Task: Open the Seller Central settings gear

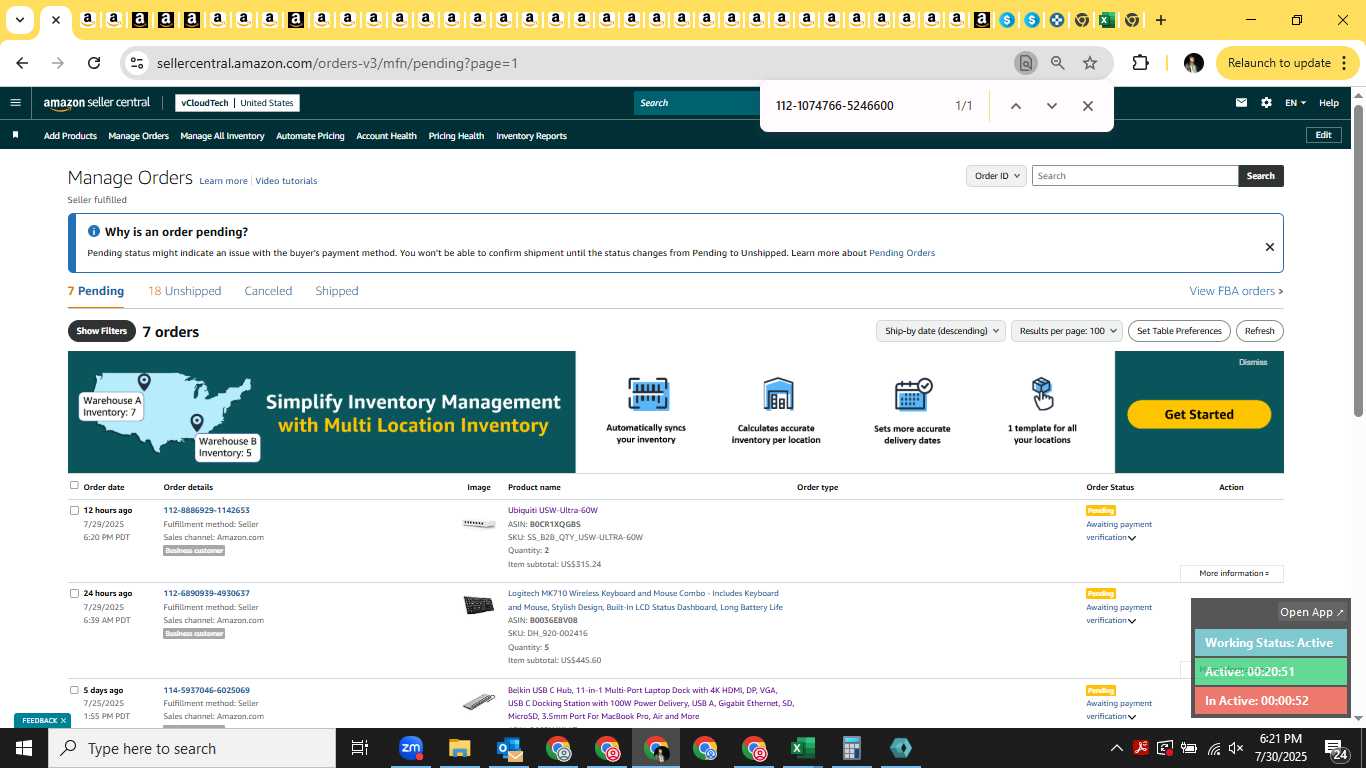Action: pos(1266,102)
